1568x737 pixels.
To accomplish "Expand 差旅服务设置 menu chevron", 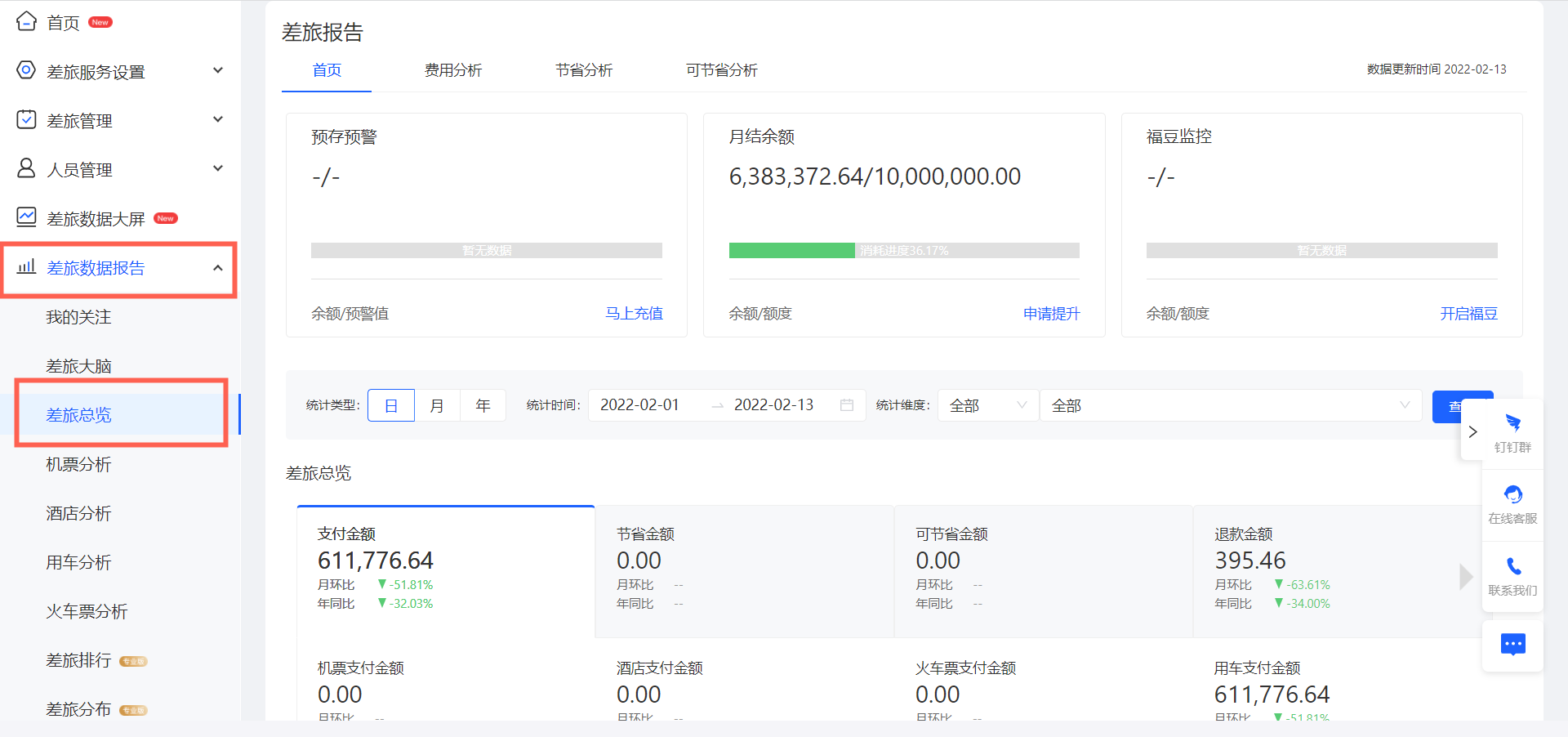I will coord(218,70).
